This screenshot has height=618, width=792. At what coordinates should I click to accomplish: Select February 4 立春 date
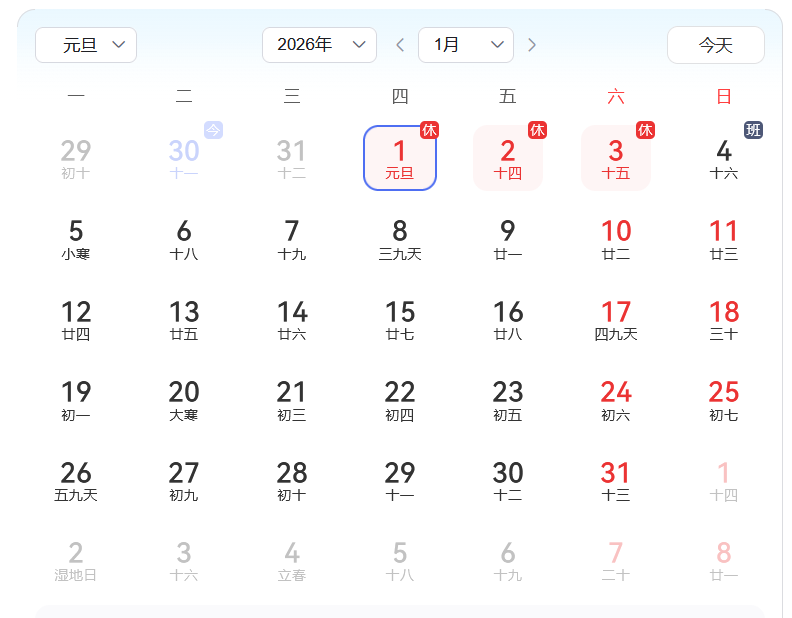tap(292, 561)
